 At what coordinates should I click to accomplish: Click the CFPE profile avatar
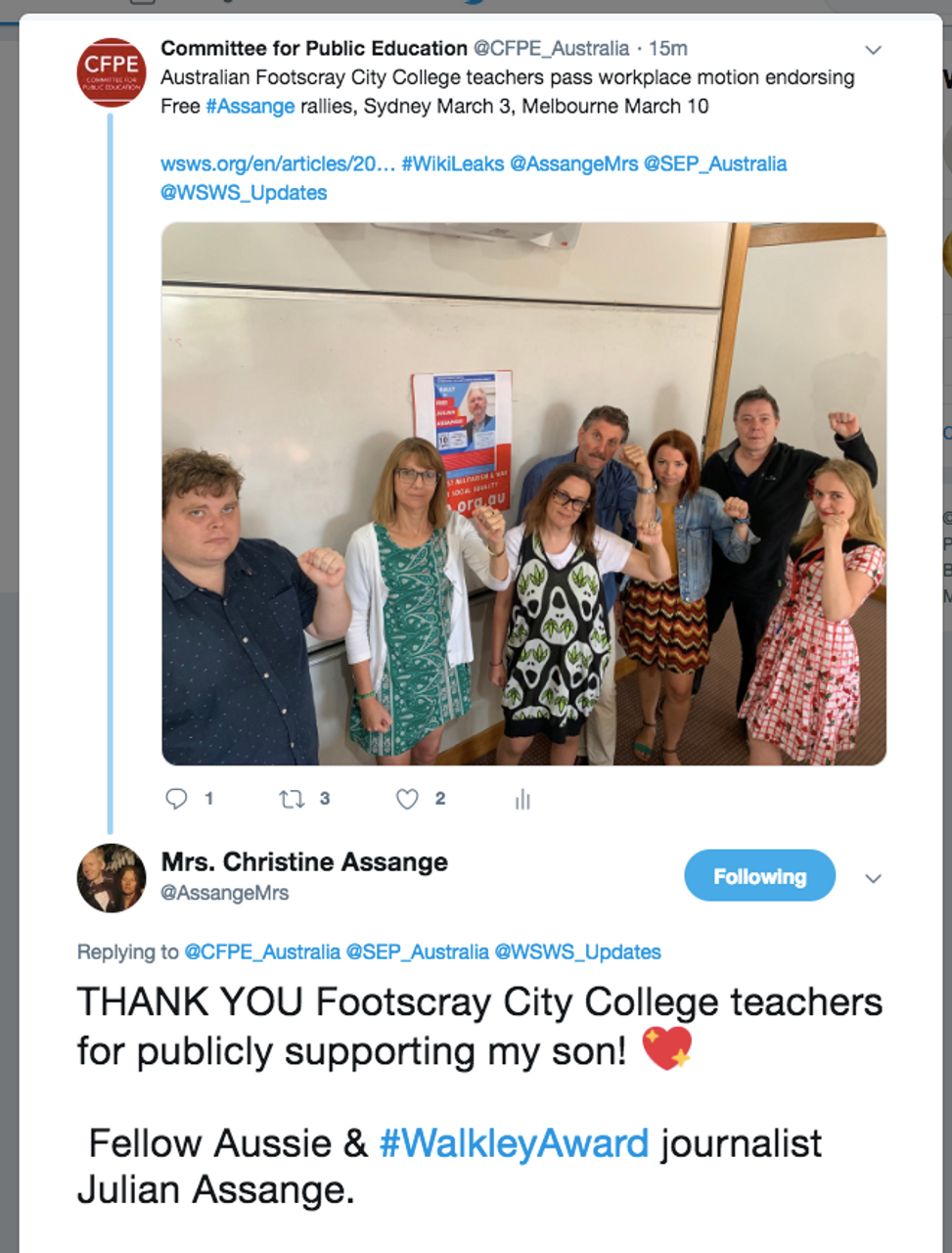coord(112,72)
